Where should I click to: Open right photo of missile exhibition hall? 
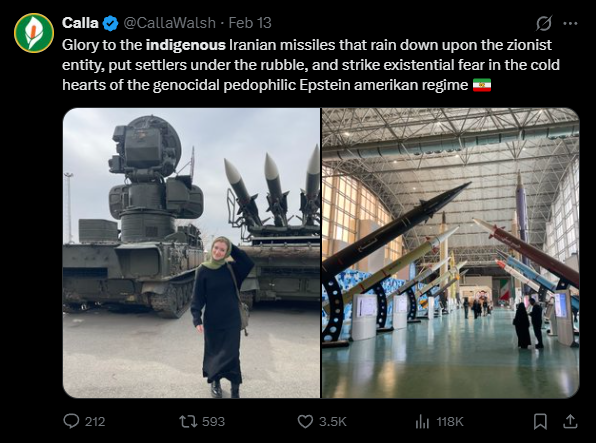pyautogui.click(x=450, y=253)
